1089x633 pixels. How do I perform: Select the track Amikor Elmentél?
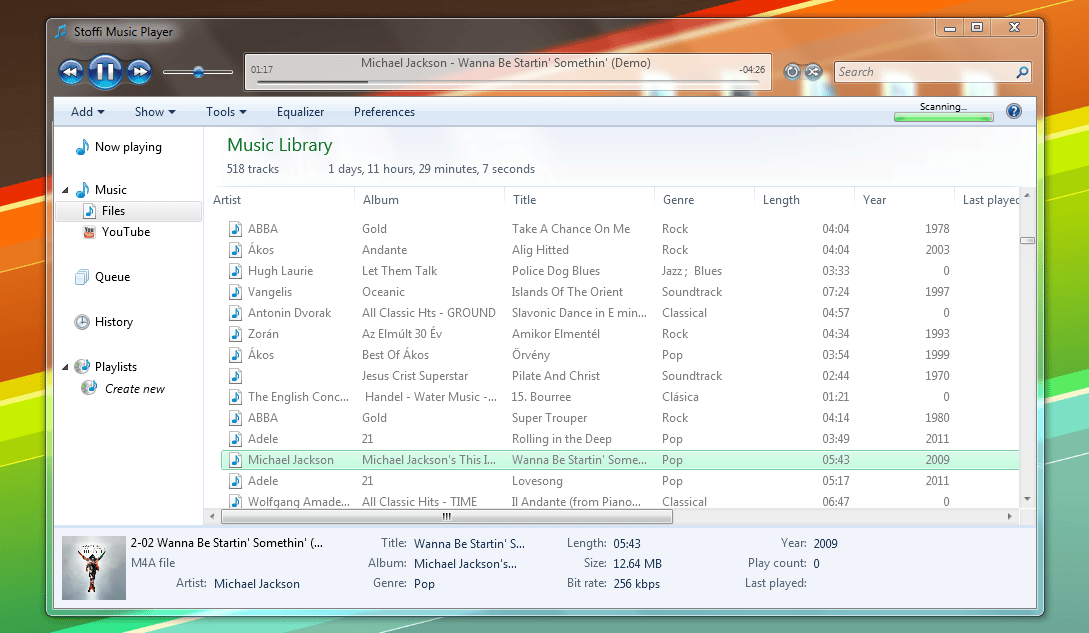point(556,334)
